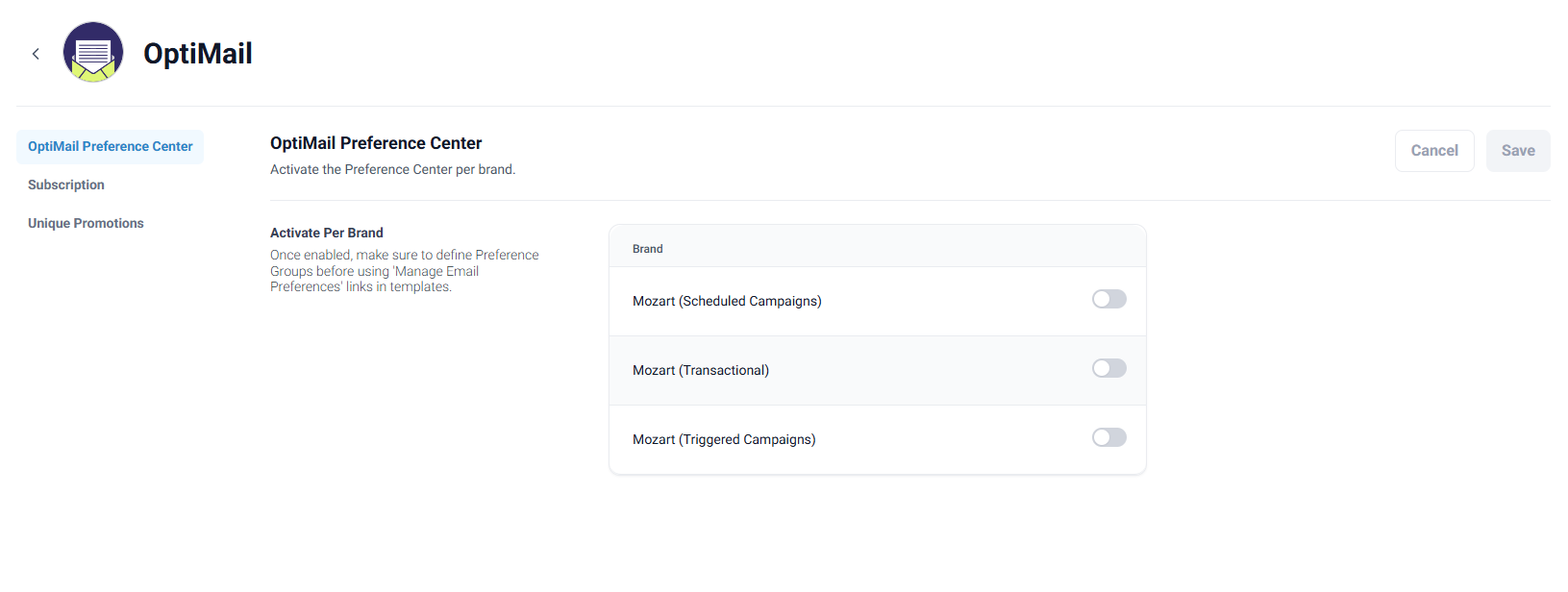The width and height of the screenshot is (1568, 592).
Task: Click the Activate Per Brand section label
Action: [327, 233]
